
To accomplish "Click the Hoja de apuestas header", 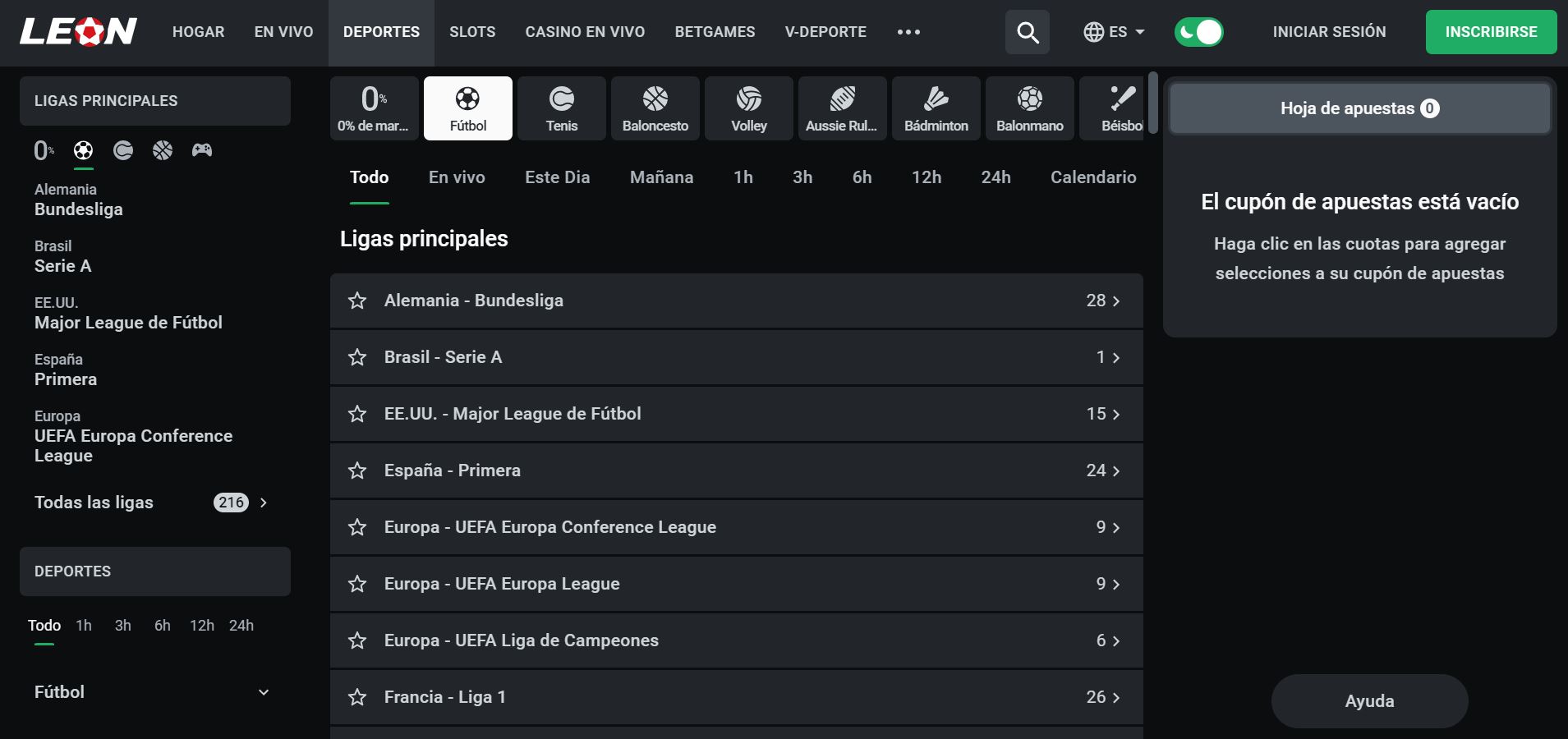I will pyautogui.click(x=1359, y=108).
